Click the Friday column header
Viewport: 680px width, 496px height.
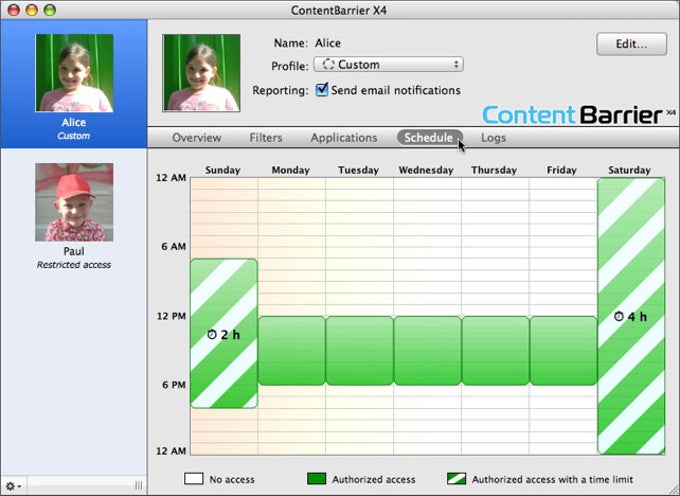tap(562, 170)
